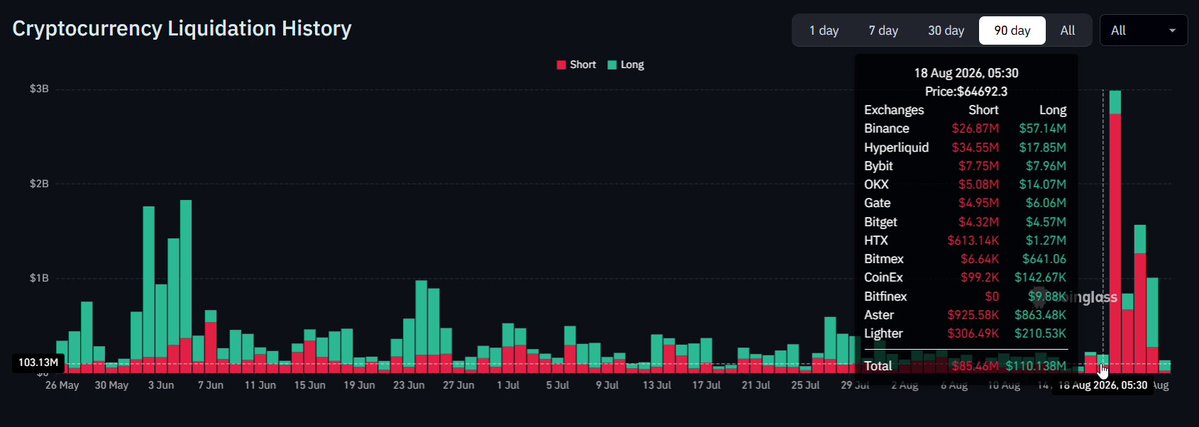Toggle the Short series in legend
Viewport: 1199px width, 427px height.
(x=576, y=65)
